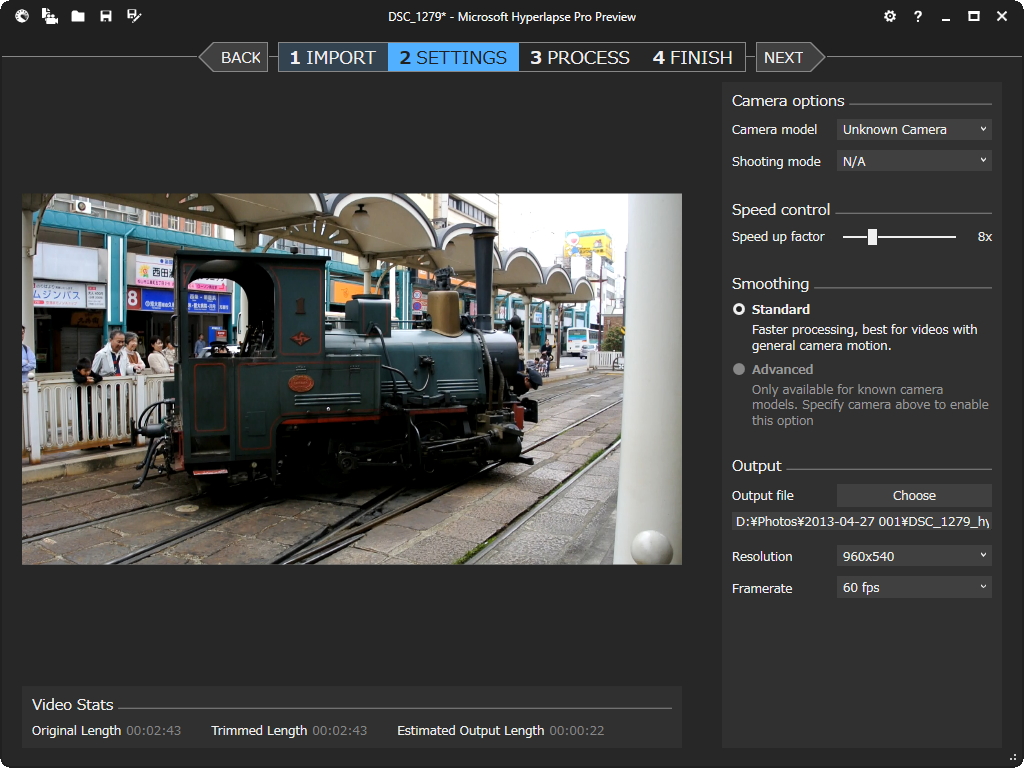Open help with the question mark icon
The image size is (1024, 768).
point(918,16)
